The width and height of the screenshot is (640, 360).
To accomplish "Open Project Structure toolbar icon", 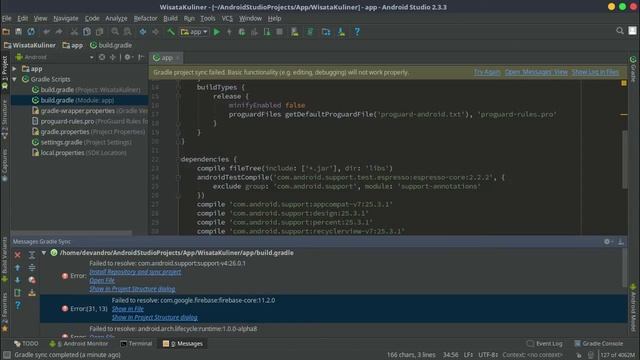I will tap(326, 32).
